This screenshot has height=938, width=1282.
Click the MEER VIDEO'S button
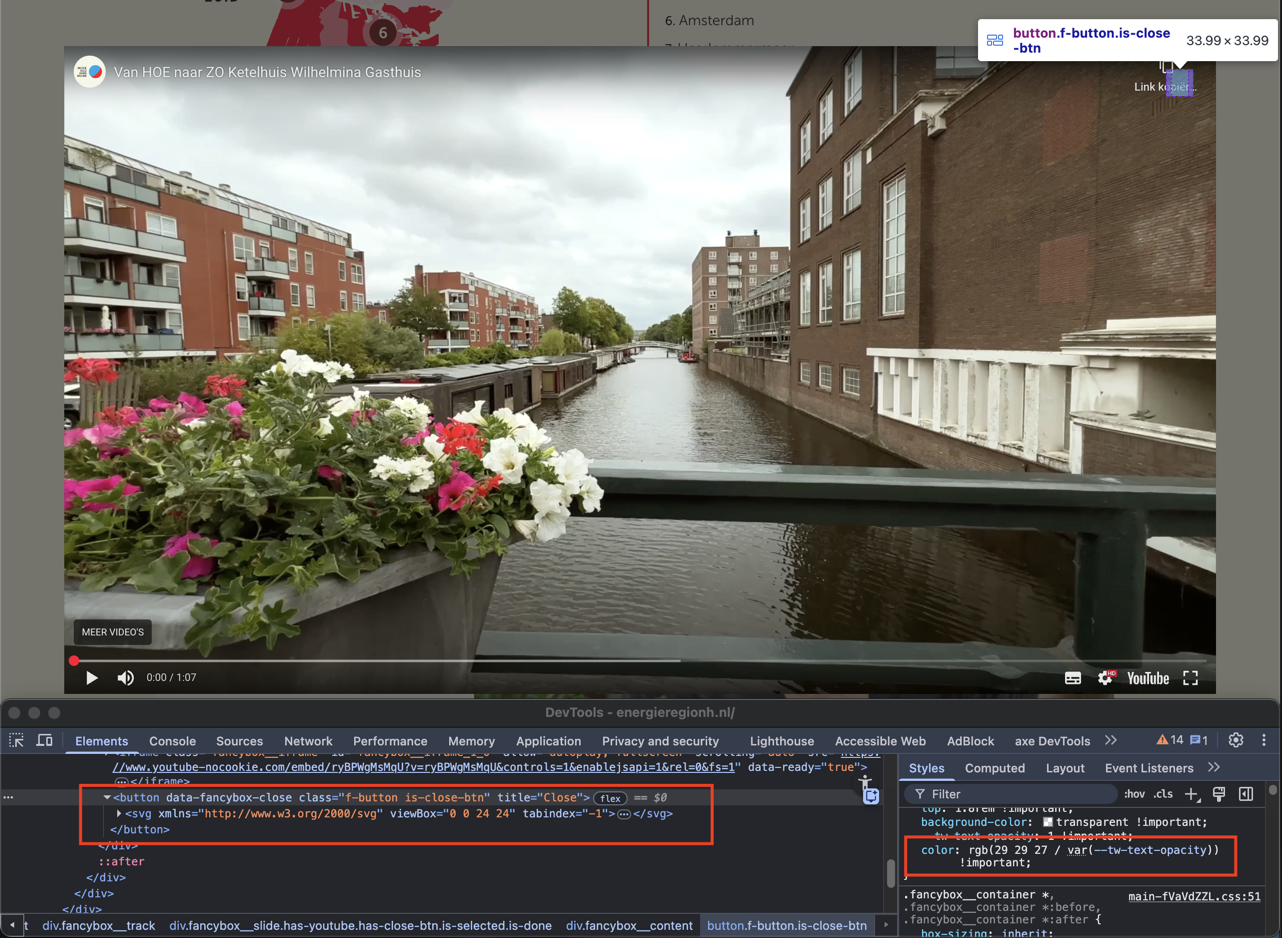[113, 632]
